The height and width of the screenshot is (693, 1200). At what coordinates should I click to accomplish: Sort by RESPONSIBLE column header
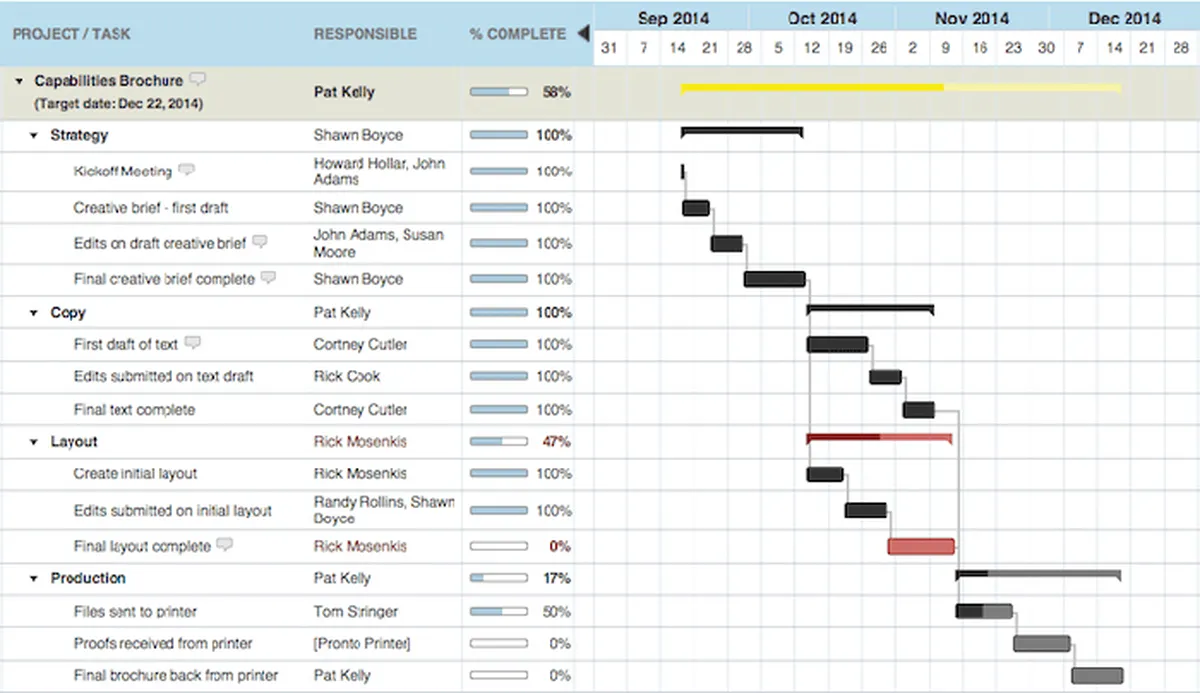point(365,33)
